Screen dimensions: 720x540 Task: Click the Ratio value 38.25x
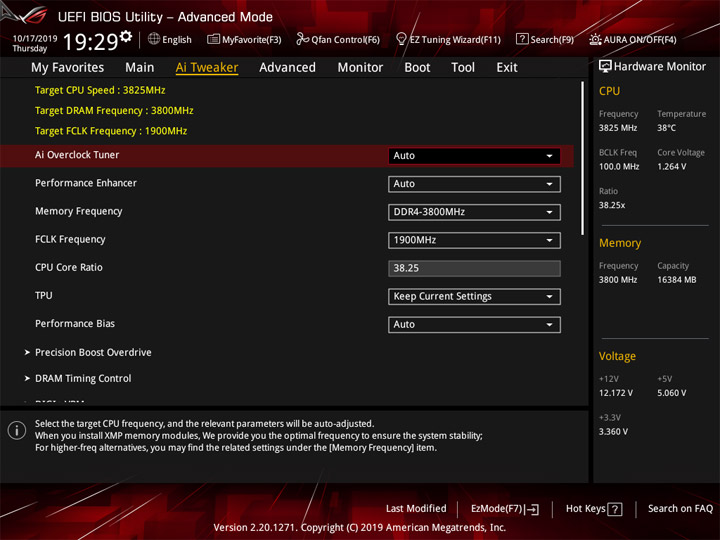click(612, 205)
